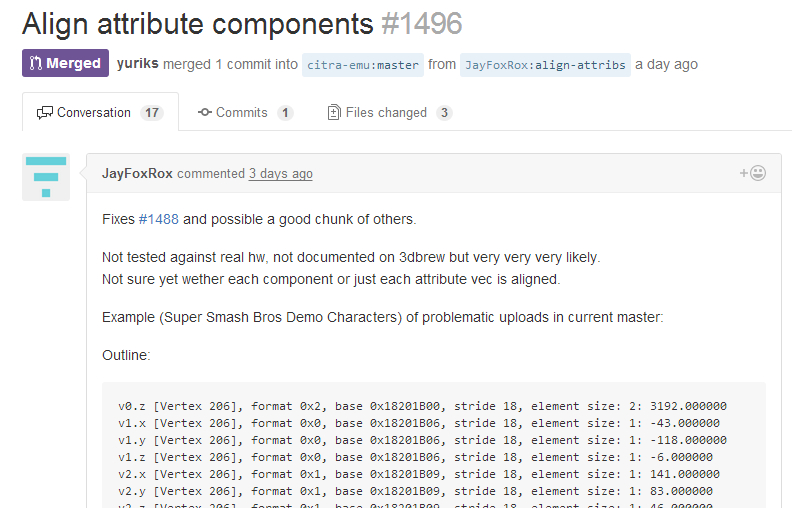Click the "3 days ago" timestamp
The width and height of the screenshot is (792, 508).
pyautogui.click(x=281, y=174)
